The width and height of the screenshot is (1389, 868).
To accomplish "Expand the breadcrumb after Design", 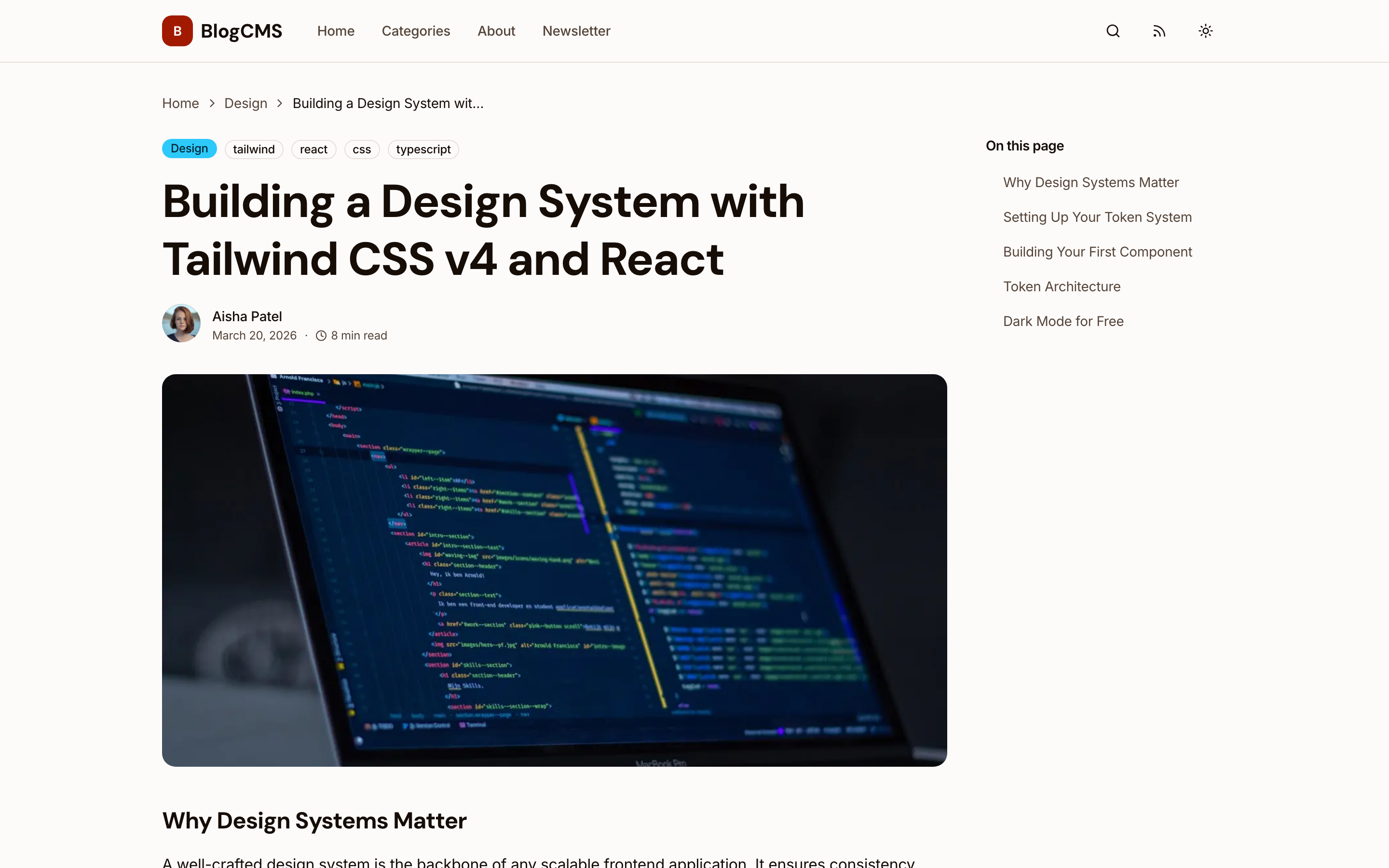I will point(280,103).
